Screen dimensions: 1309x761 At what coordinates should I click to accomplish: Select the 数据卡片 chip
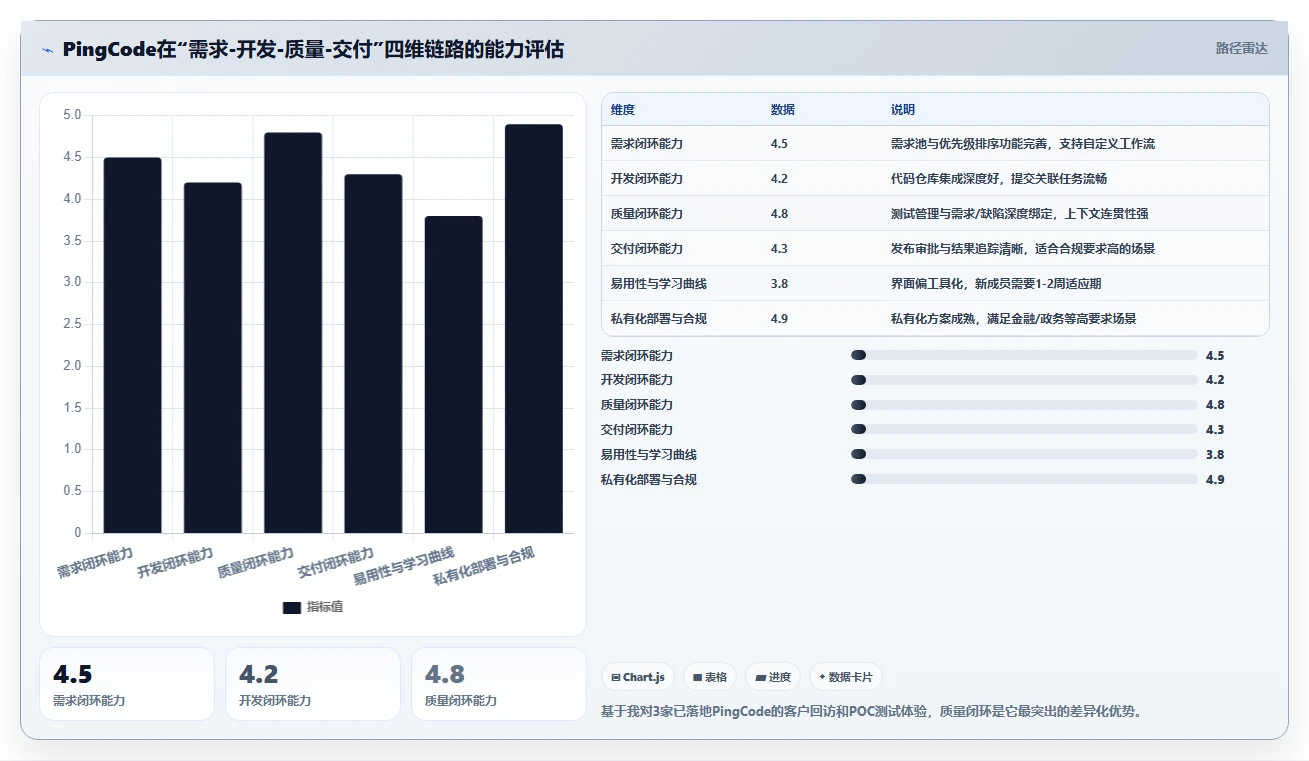(846, 677)
